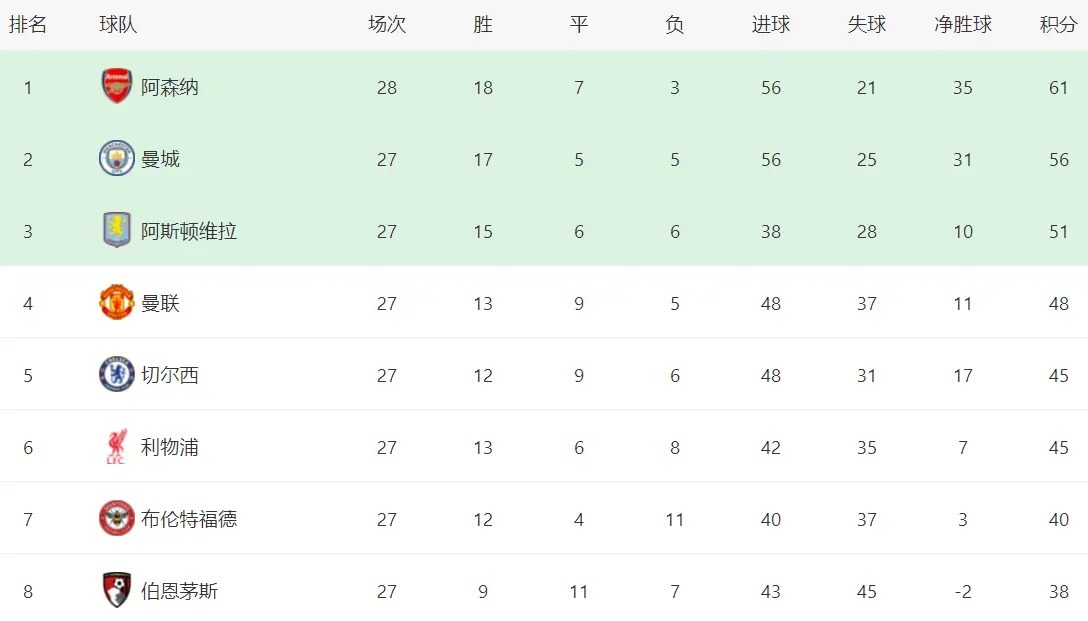
Task: Select the Aston Villa badge icon
Action: click(x=117, y=231)
